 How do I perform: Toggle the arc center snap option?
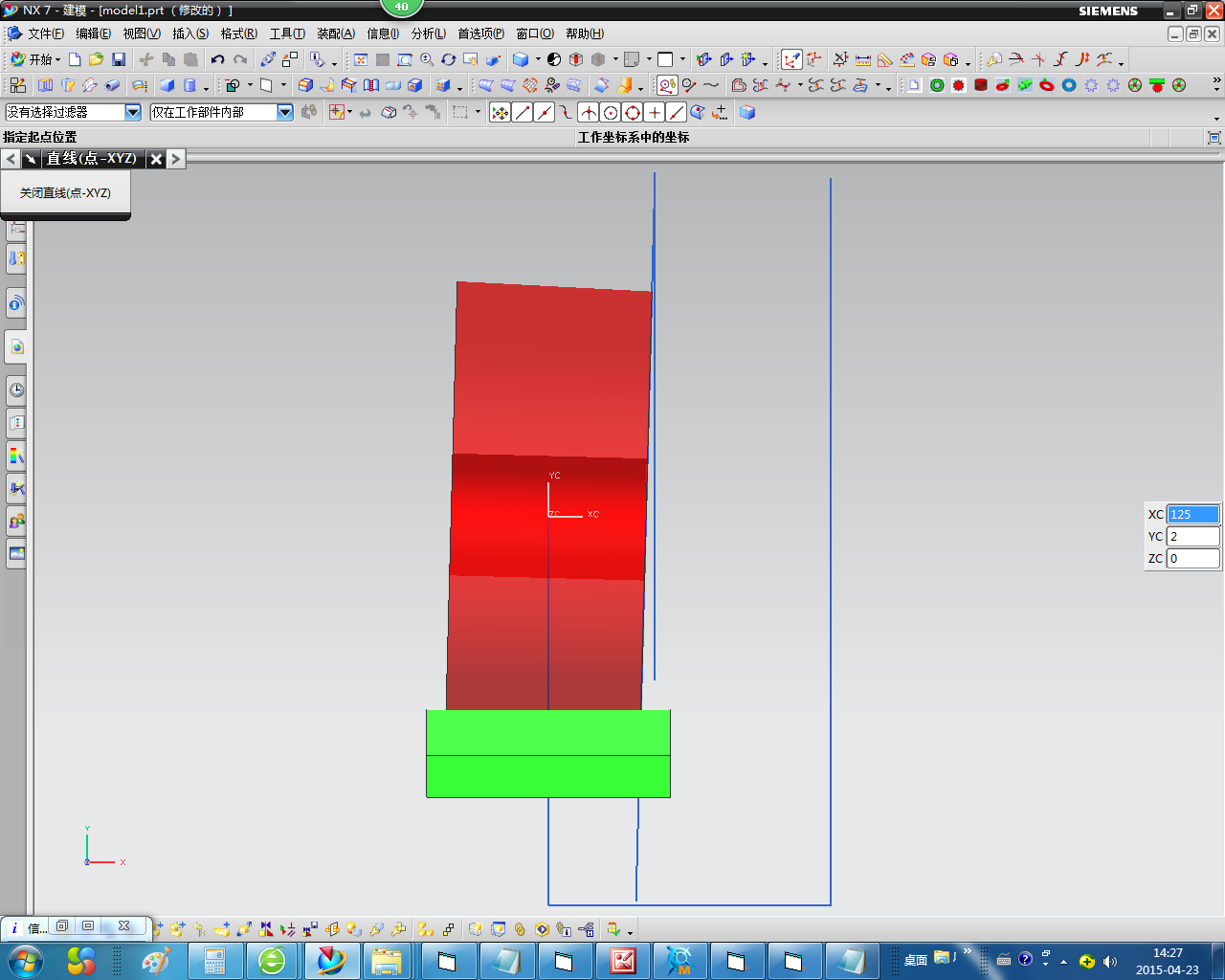[611, 112]
